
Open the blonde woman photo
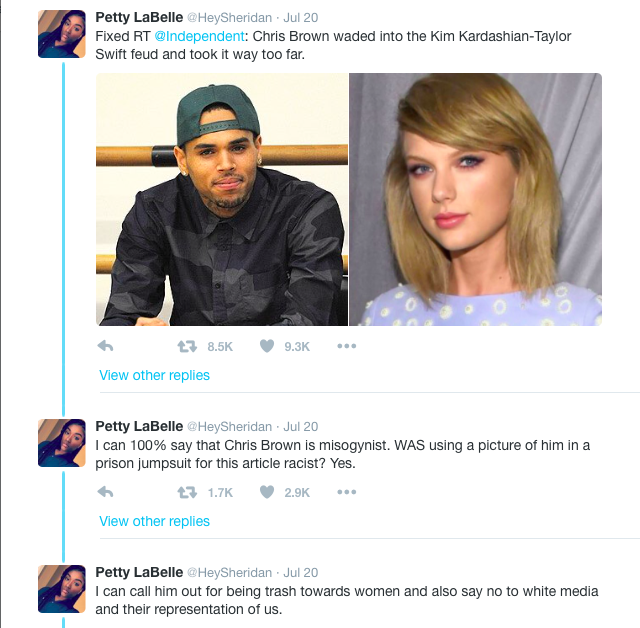[475, 199]
